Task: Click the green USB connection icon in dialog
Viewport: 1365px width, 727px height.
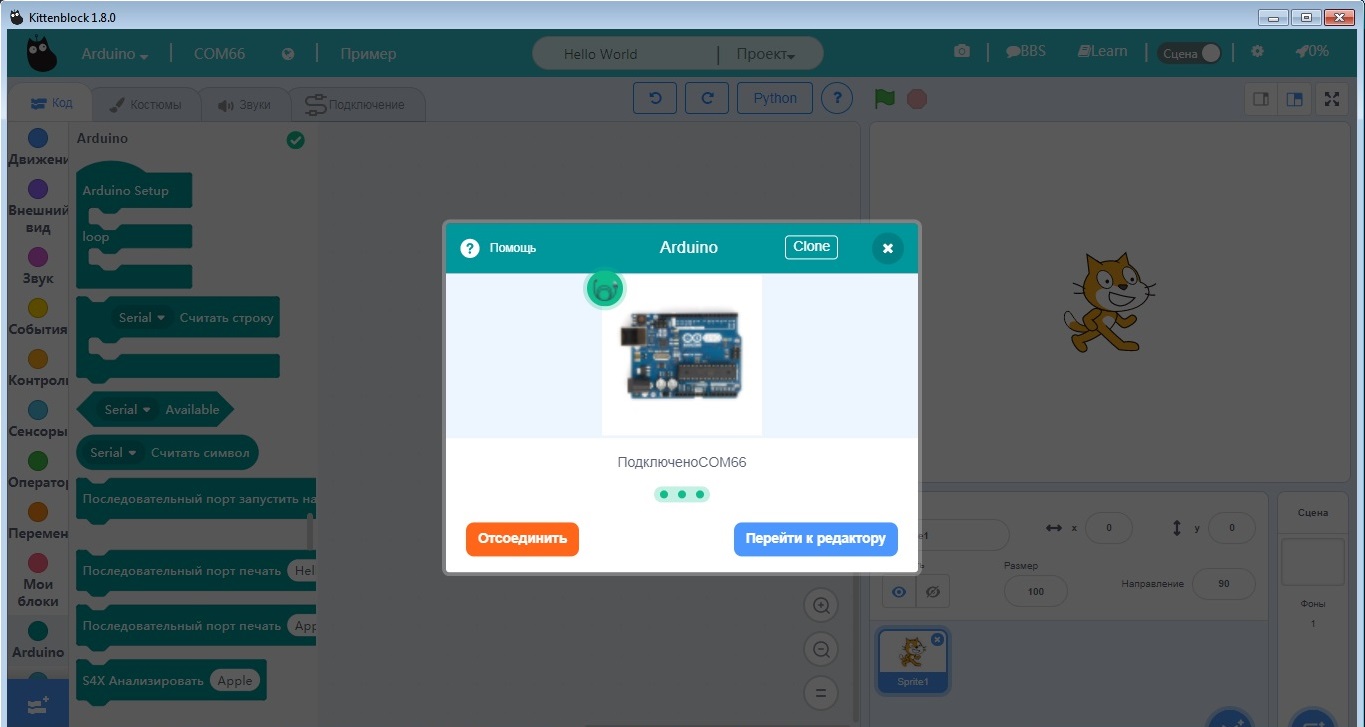Action: coord(604,290)
